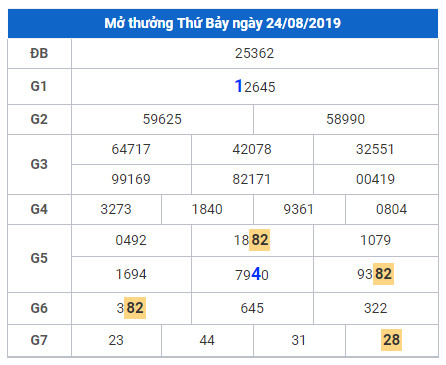Click the G4 number 3273
This screenshot has height=365, width=446.
click(116, 209)
